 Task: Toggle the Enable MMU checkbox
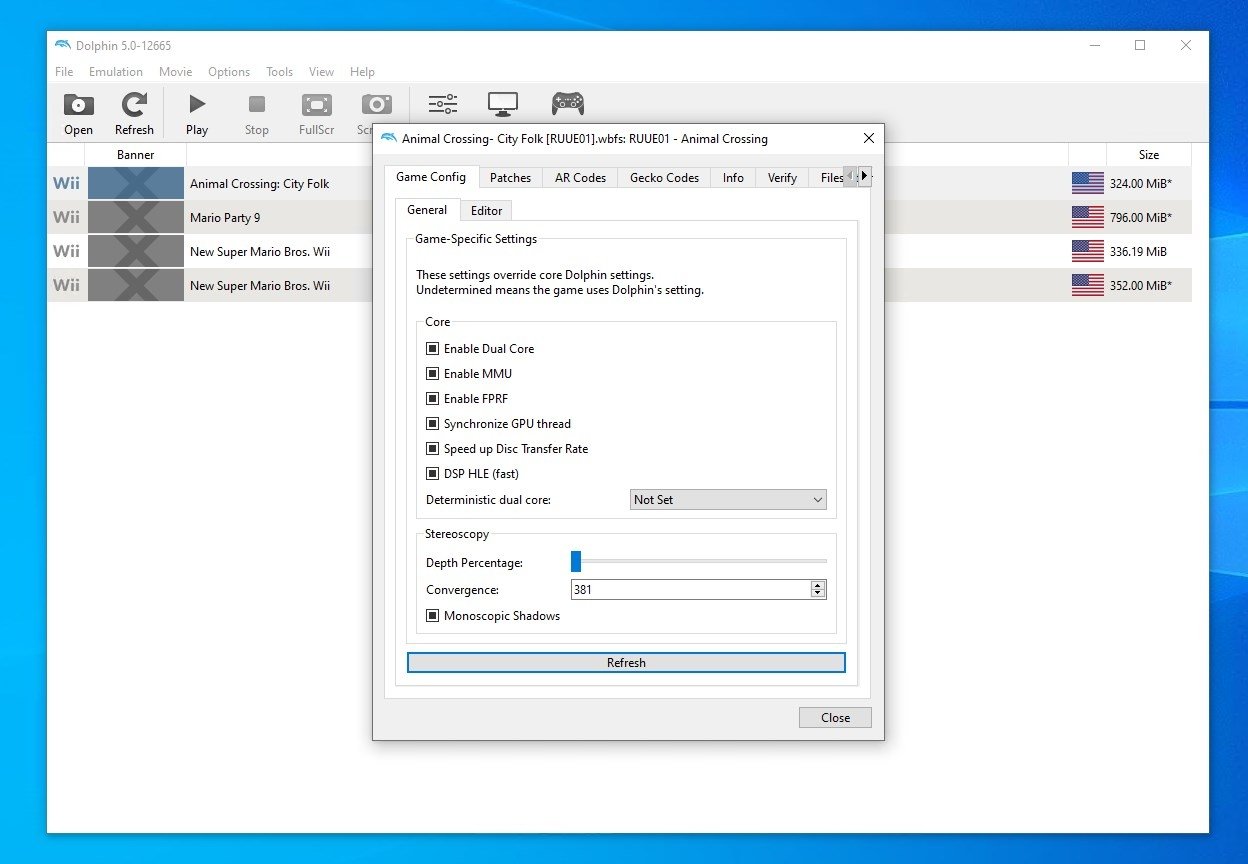point(433,374)
